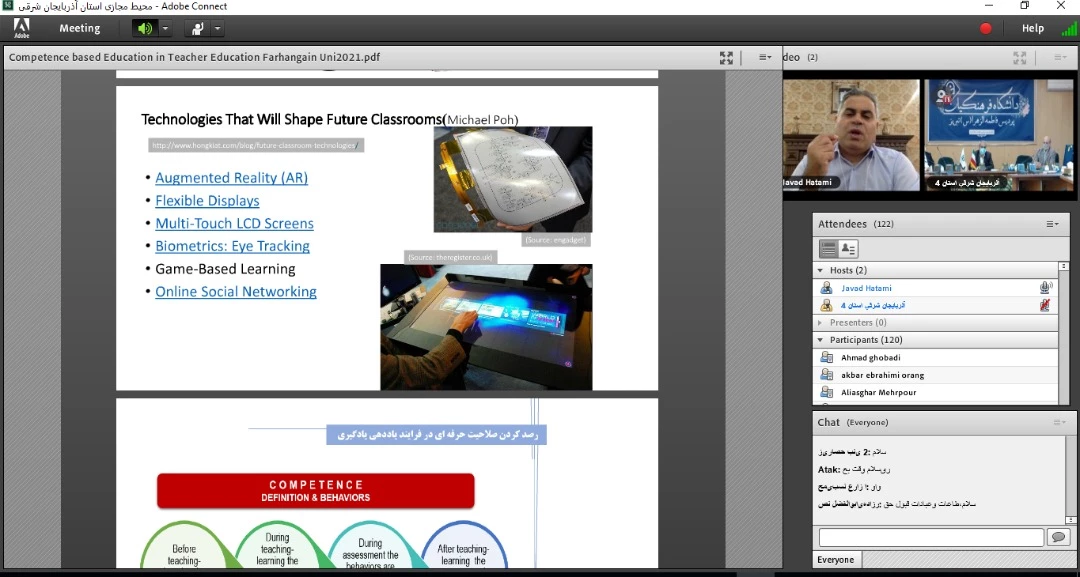Open the Attendees pod options menu
Viewport: 1080px width, 577px height.
pos(1052,224)
